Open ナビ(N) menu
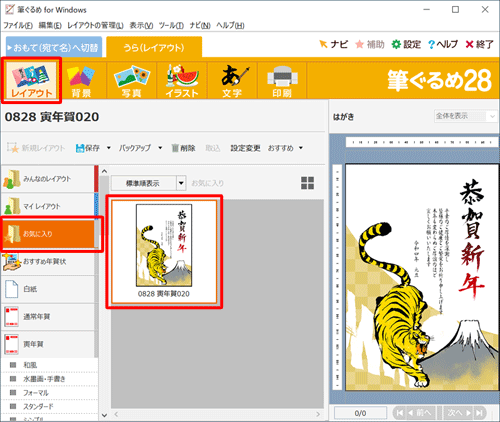Screen dimensions: 500x422 (200, 25)
